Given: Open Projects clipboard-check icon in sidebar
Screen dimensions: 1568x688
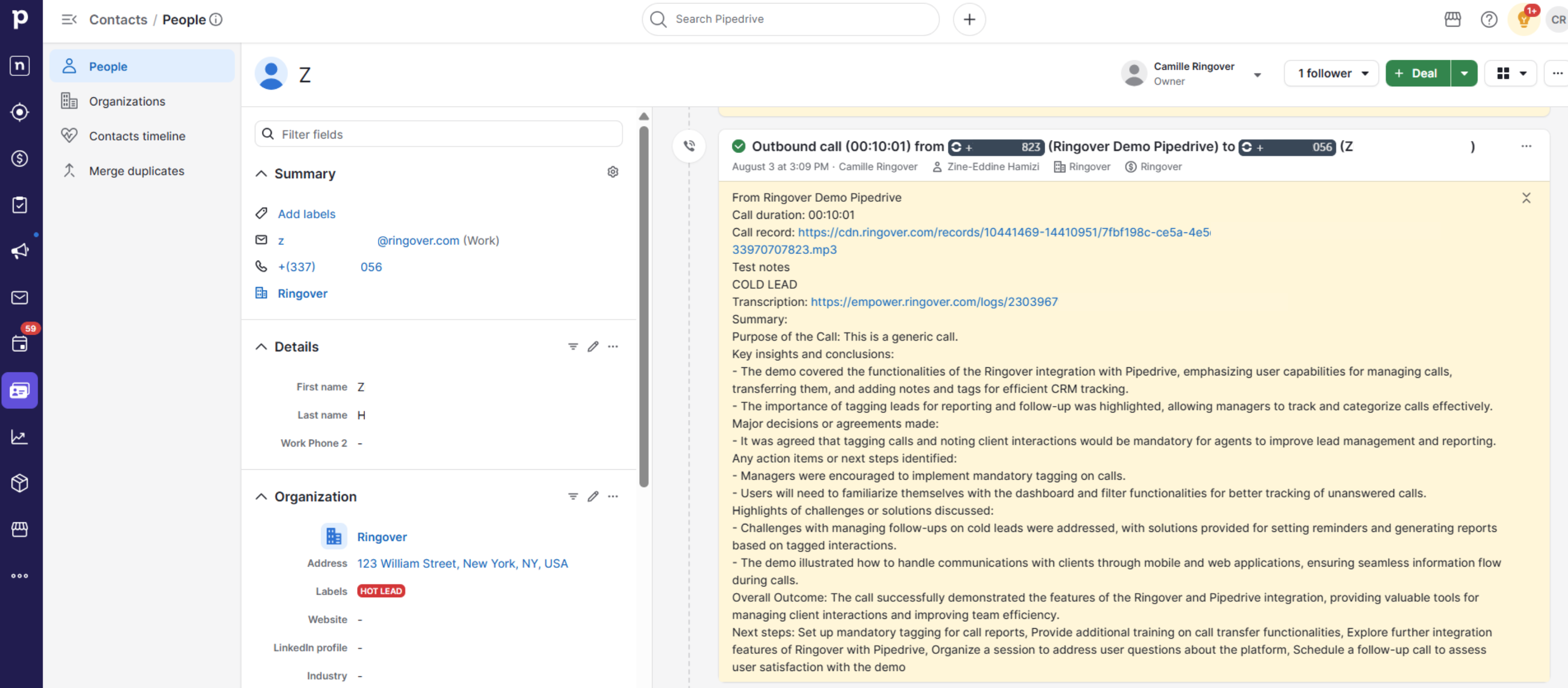Looking at the screenshot, I should (20, 205).
